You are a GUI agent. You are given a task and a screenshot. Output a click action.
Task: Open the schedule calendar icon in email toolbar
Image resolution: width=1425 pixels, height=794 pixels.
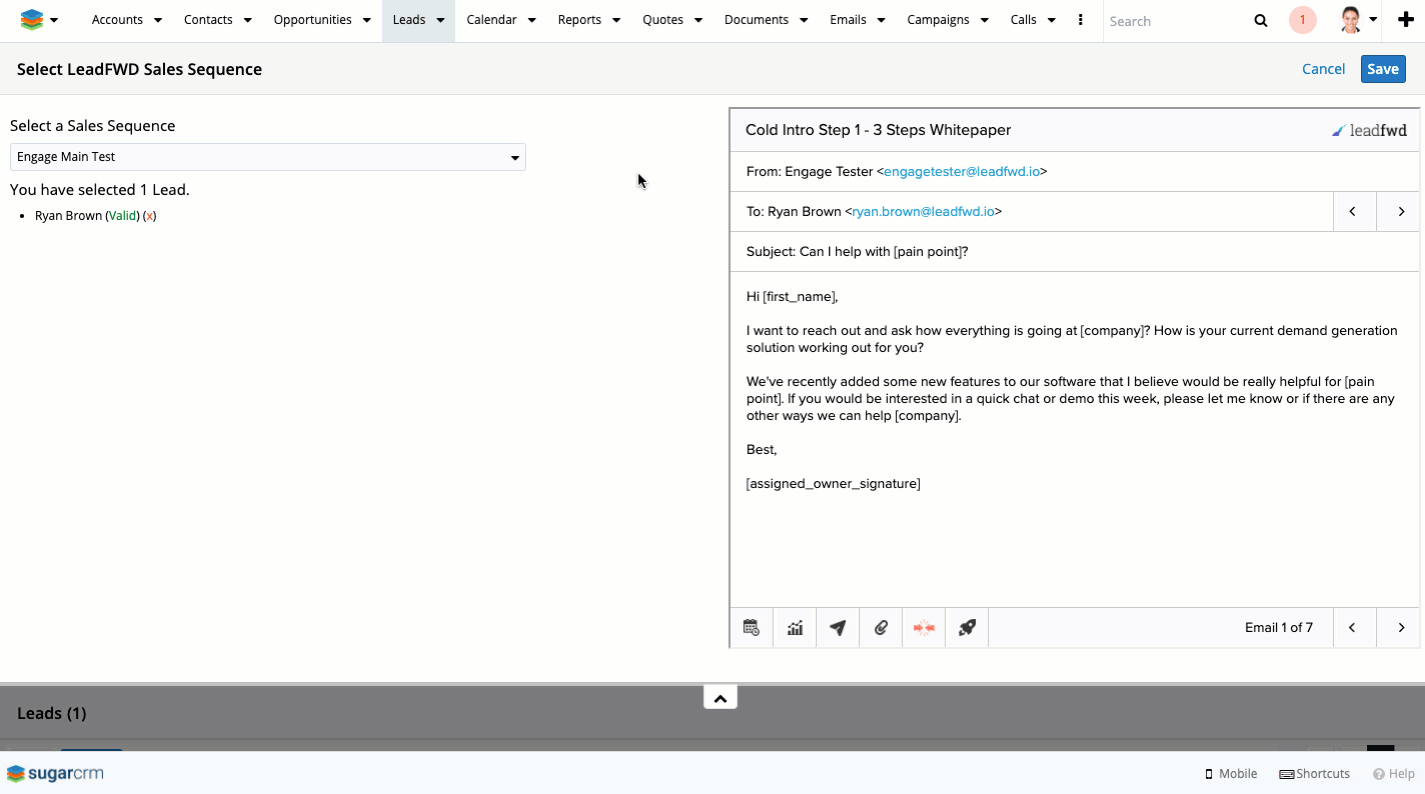click(x=751, y=628)
